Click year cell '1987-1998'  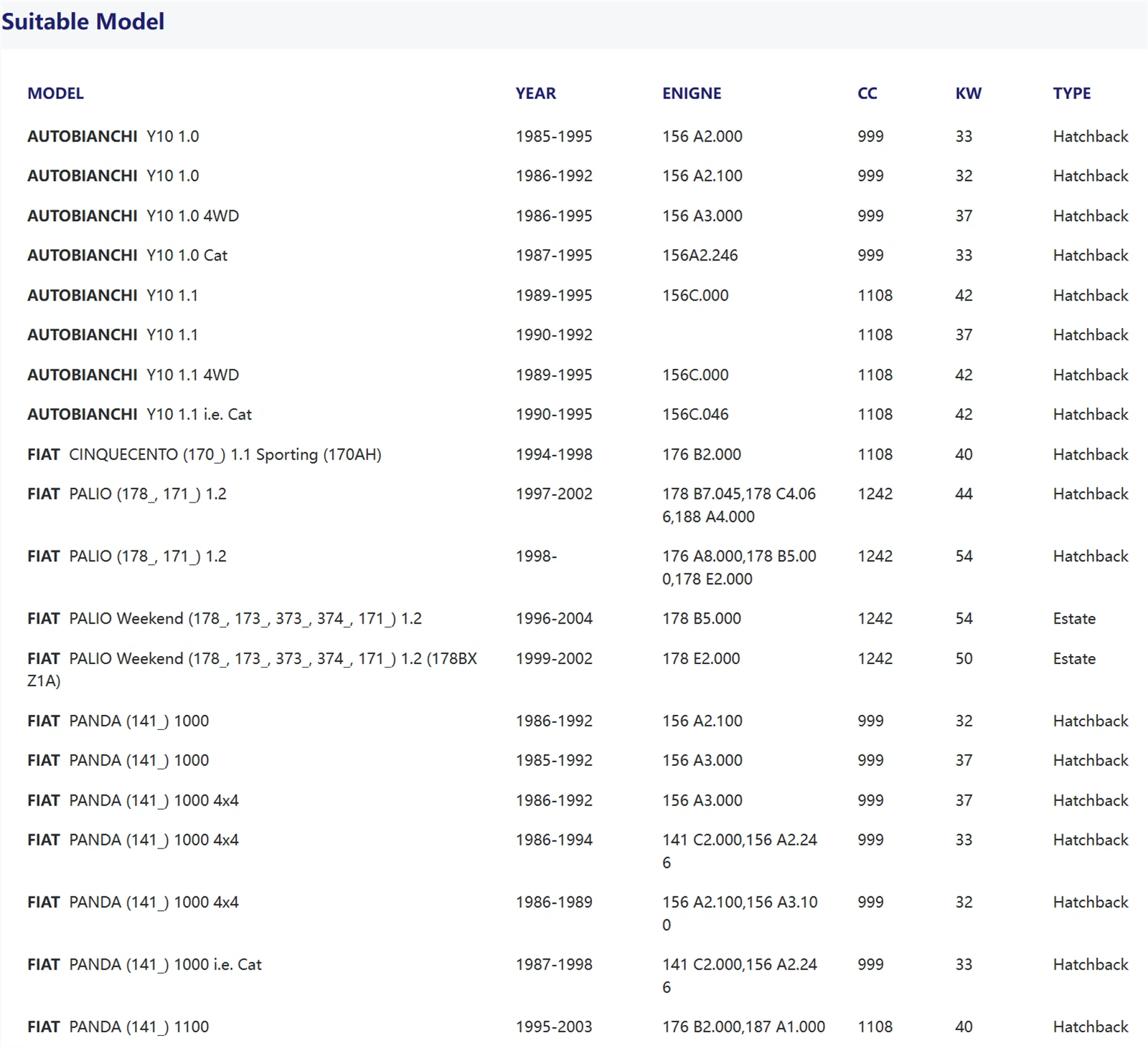(x=554, y=965)
